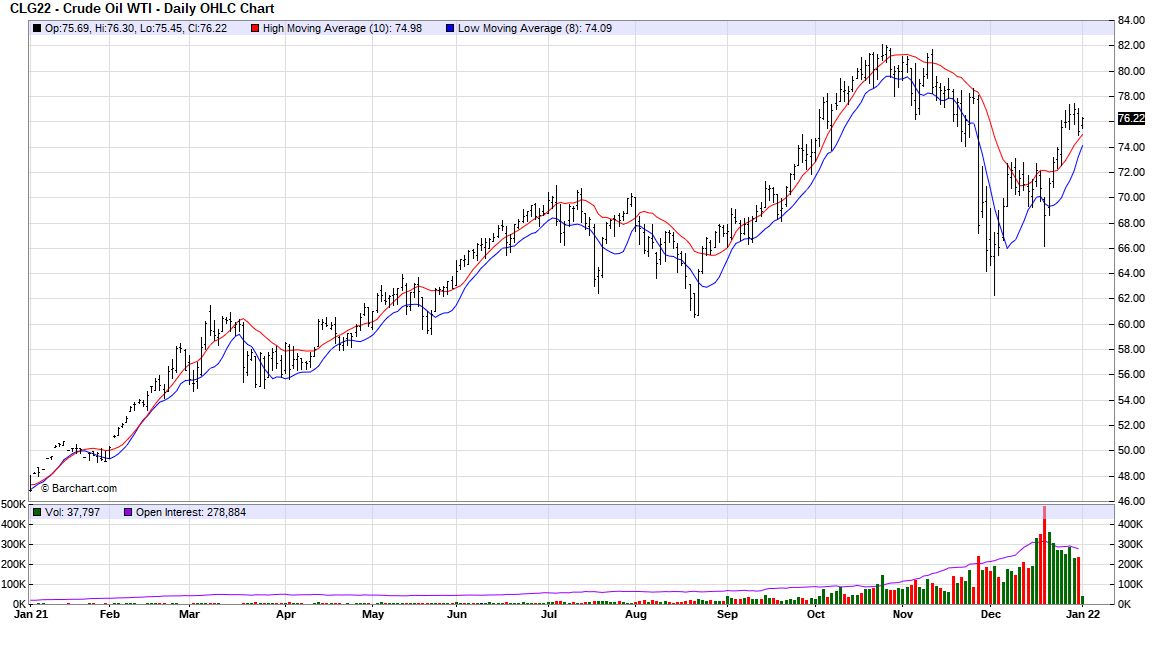
Task: Click the 84.00 price axis label
Action: tap(1131, 21)
